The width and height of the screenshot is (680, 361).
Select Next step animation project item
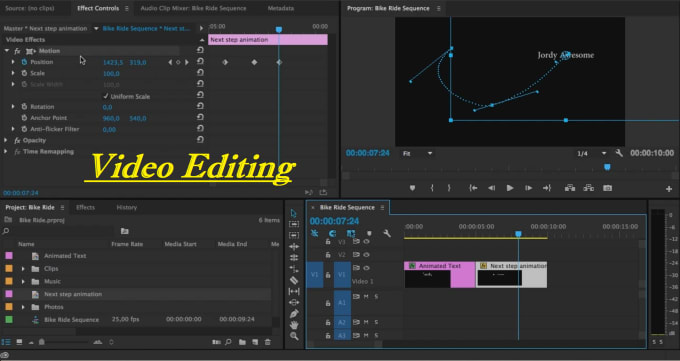point(73,294)
